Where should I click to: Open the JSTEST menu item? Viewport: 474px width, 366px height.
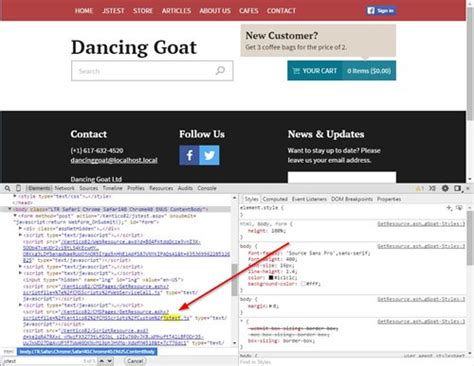tap(113, 11)
